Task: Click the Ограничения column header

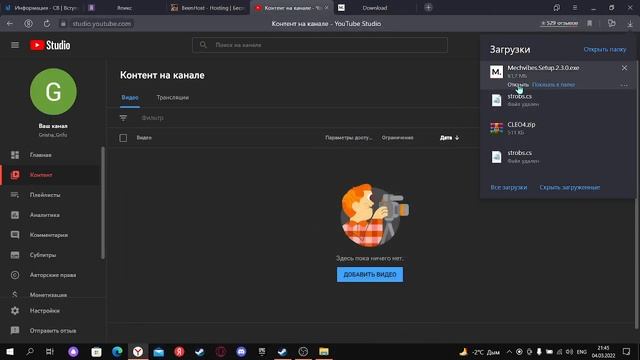Action: coord(398,138)
